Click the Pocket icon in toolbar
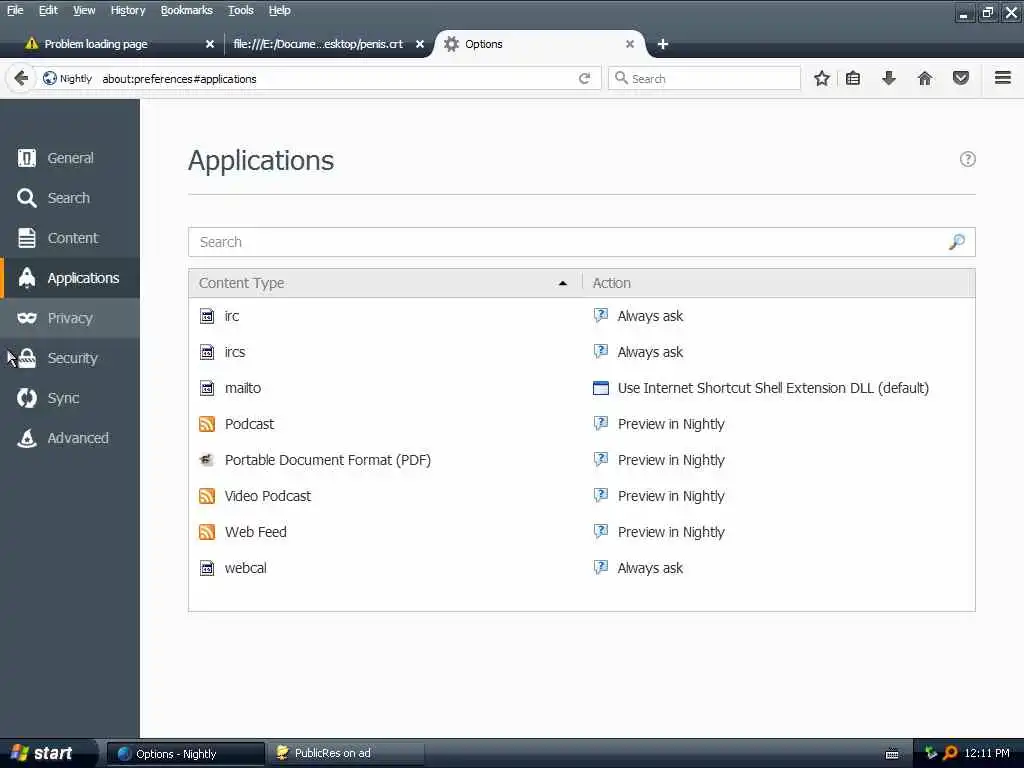 tap(961, 78)
